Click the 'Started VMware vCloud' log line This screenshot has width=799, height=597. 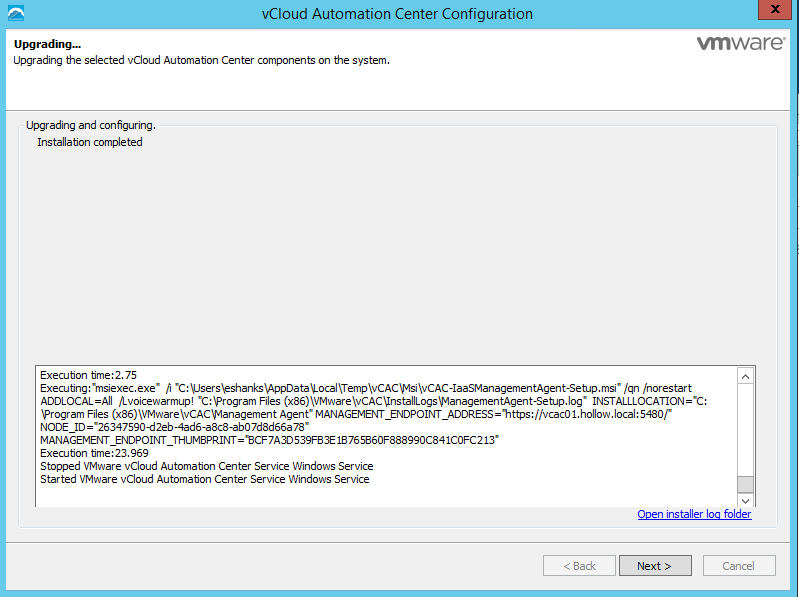point(204,479)
